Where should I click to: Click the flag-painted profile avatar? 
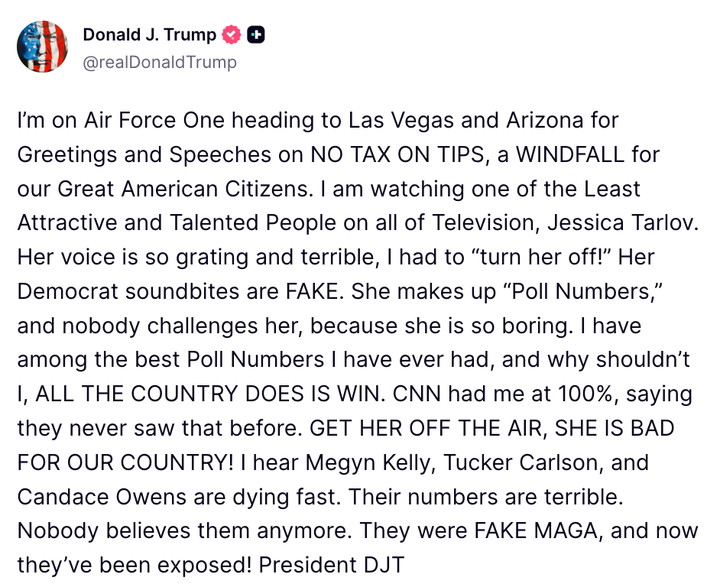tap(42, 46)
